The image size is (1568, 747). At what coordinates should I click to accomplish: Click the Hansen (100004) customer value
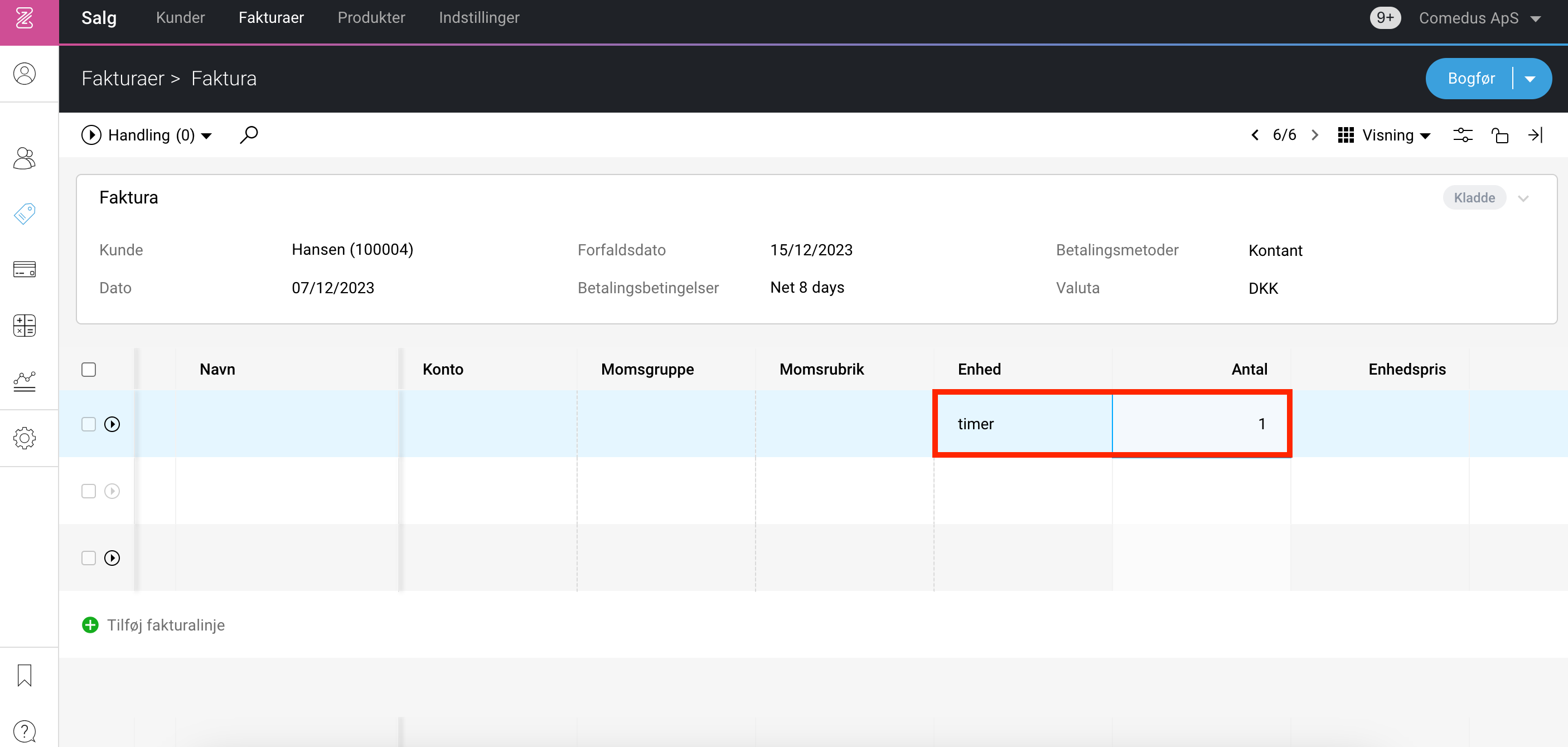[352, 249]
